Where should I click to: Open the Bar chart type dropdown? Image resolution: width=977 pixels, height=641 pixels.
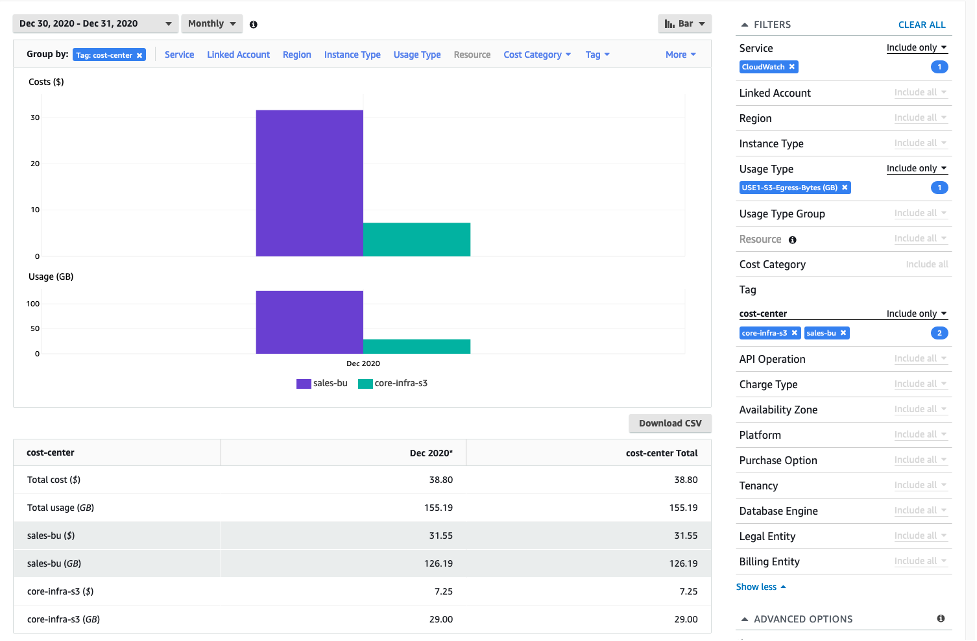click(684, 23)
